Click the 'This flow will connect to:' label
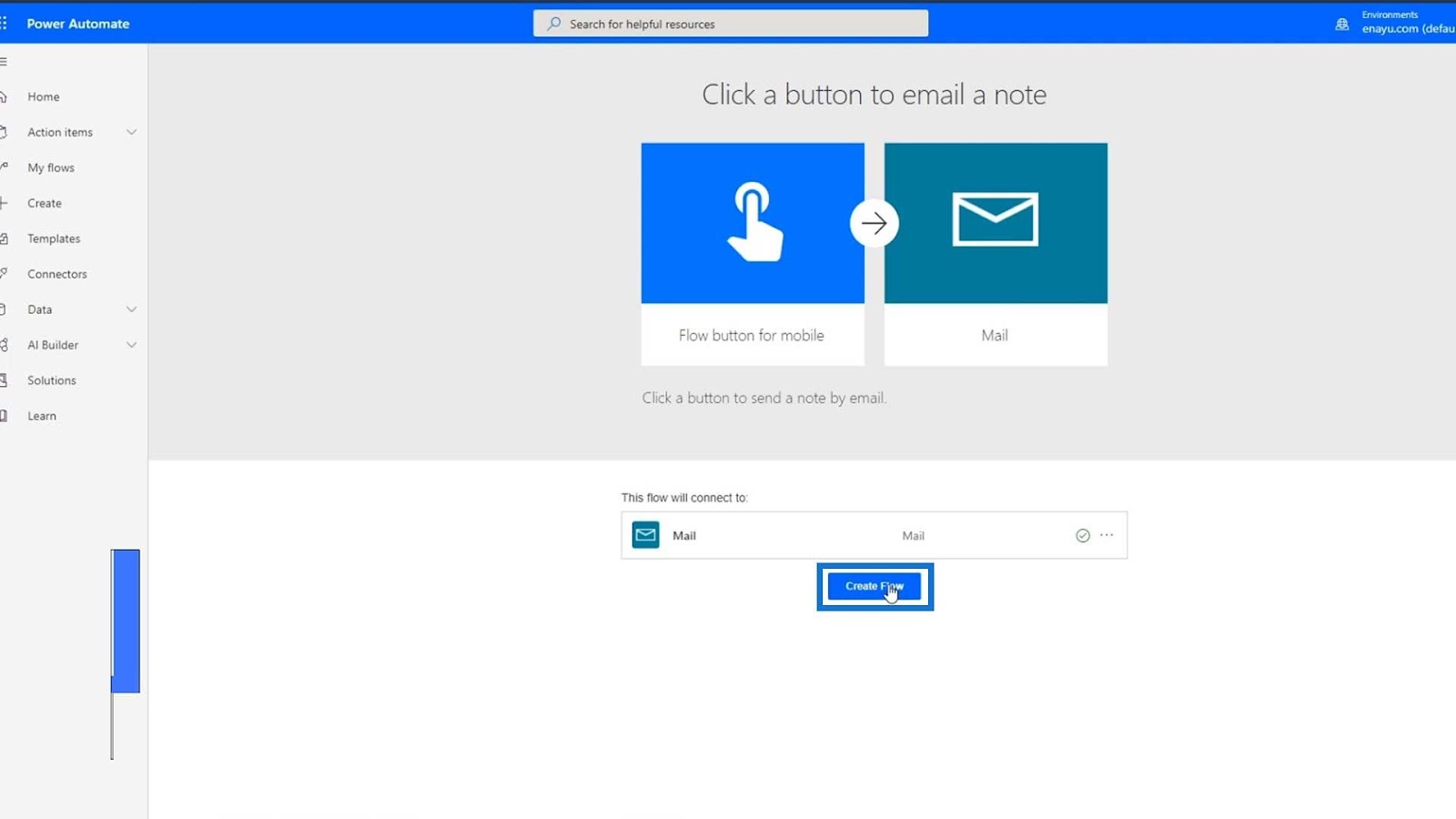This screenshot has height=819, width=1456. coord(684,498)
